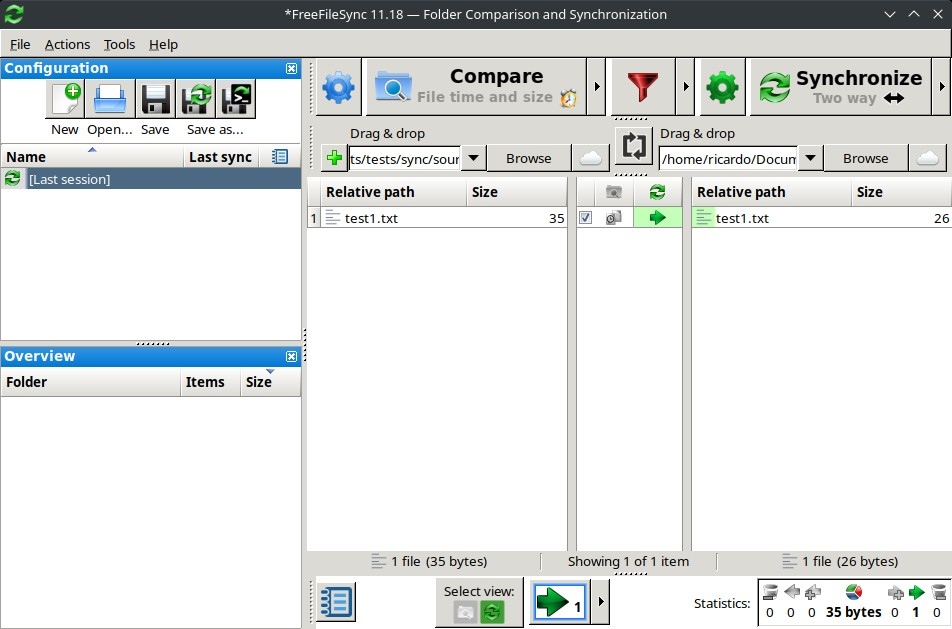The width and height of the screenshot is (952, 629).
Task: Sort overview by Items column
Action: click(x=210, y=382)
